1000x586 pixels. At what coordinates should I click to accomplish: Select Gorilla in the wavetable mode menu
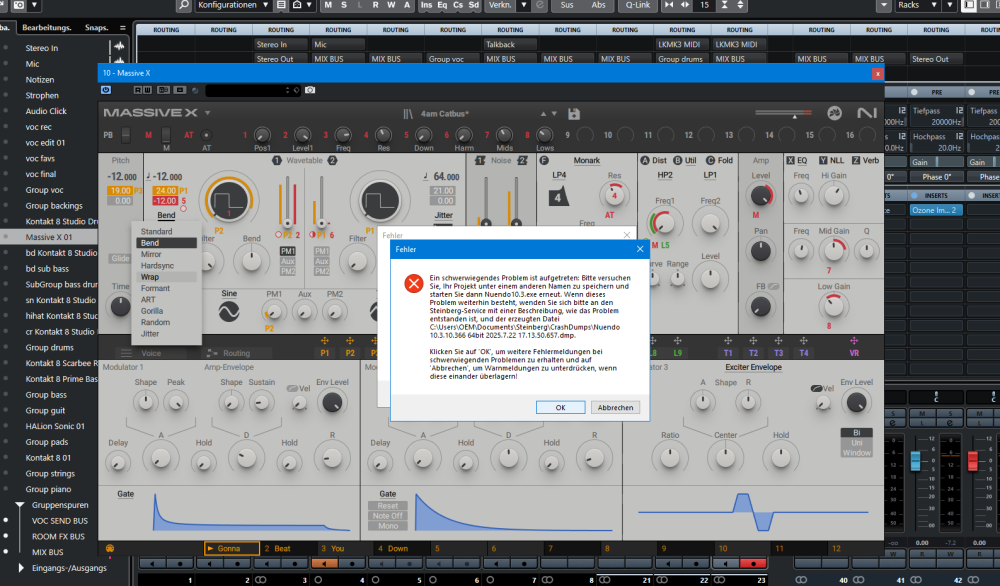point(152,311)
